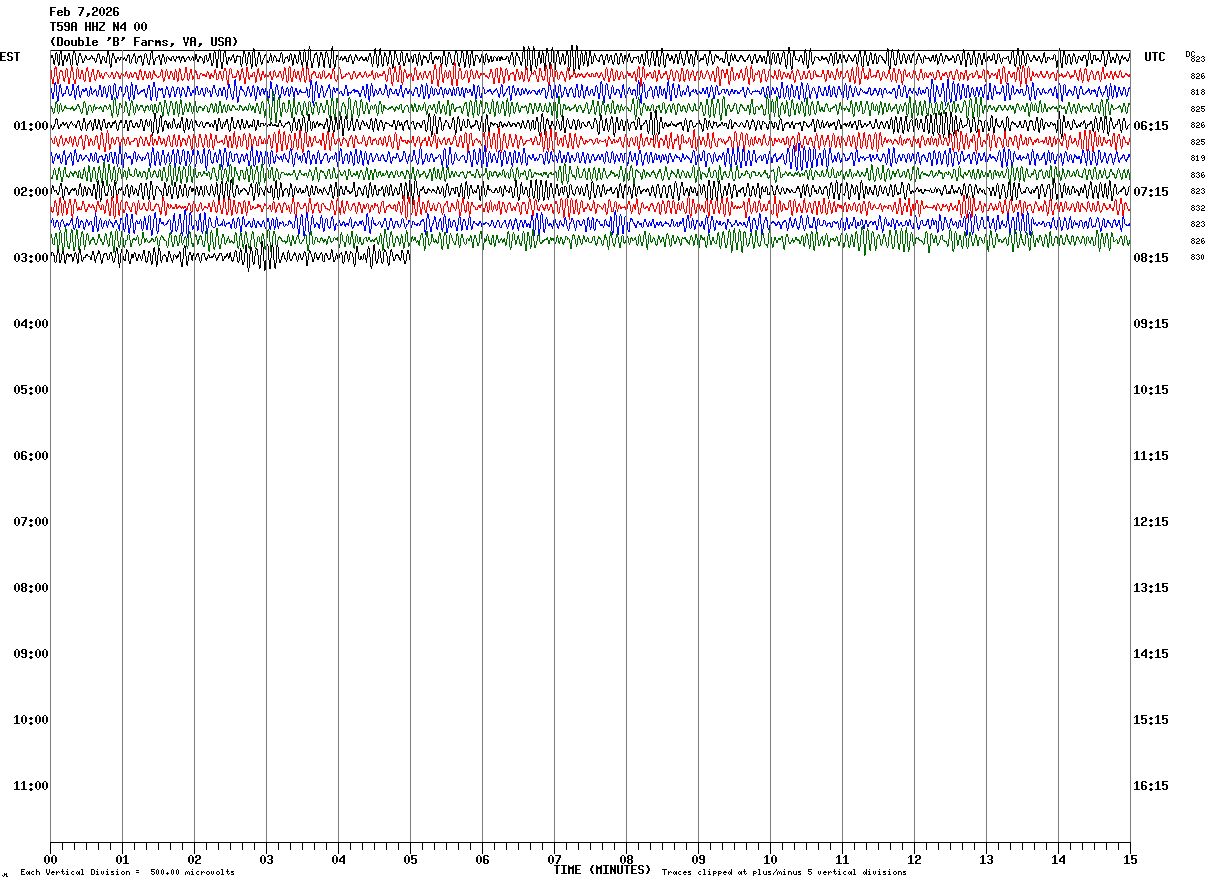Viewport: 1210px width, 886px height.
Task: Click minute tick label '00' on bottom axis
Action: [x=50, y=860]
